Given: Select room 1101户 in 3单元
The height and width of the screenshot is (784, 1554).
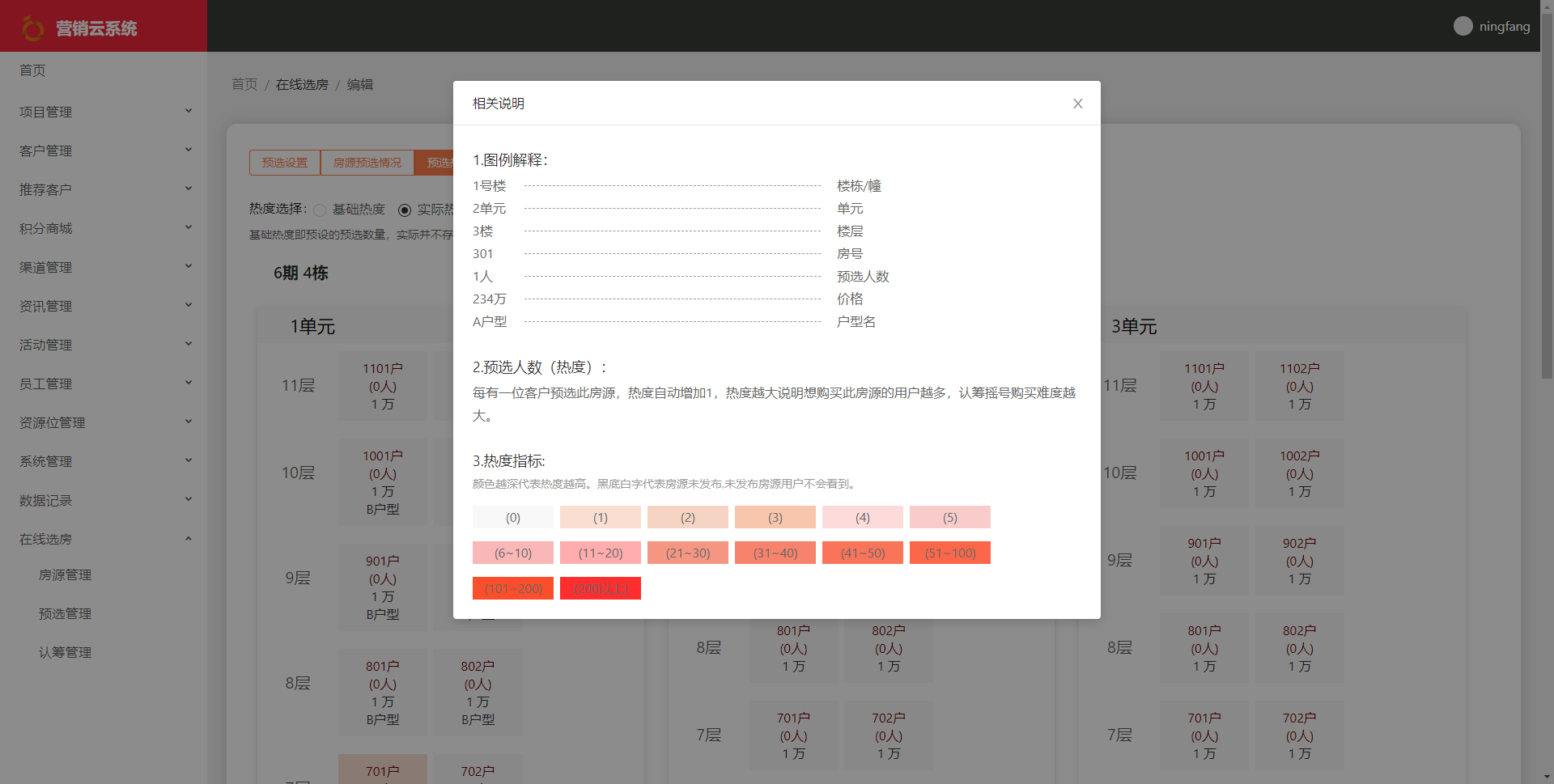Looking at the screenshot, I should pos(1204,386).
